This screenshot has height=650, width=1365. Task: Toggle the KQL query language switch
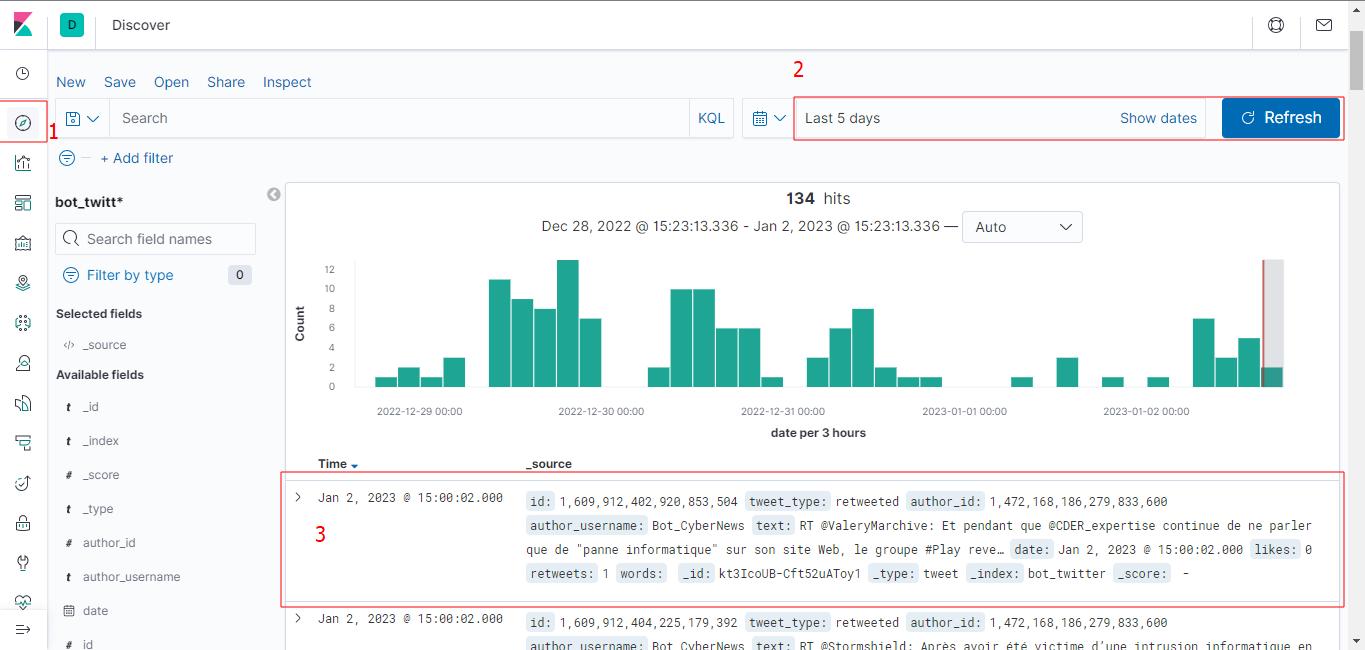(x=711, y=118)
